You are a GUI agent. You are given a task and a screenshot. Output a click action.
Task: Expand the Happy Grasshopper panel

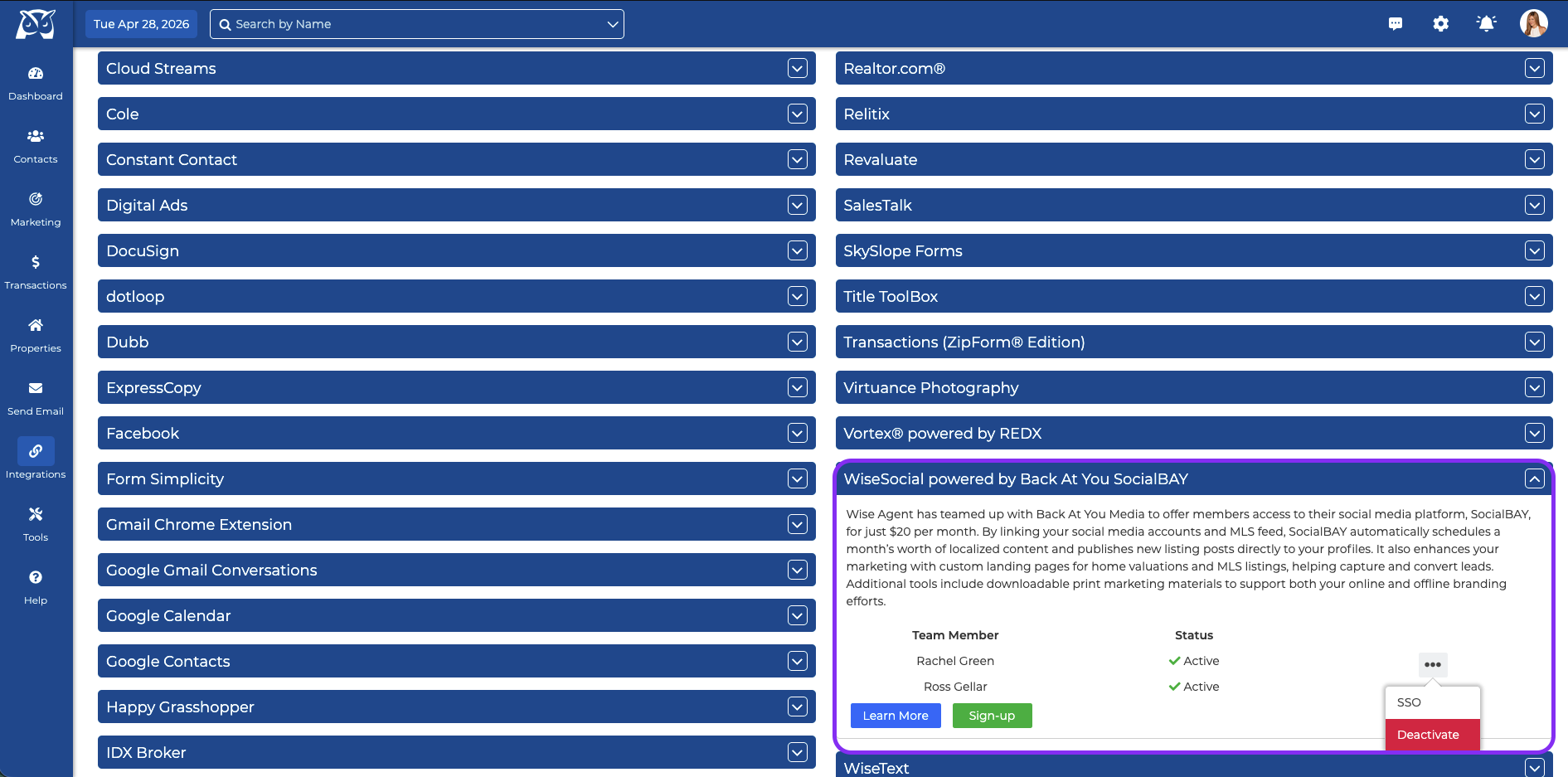point(798,707)
